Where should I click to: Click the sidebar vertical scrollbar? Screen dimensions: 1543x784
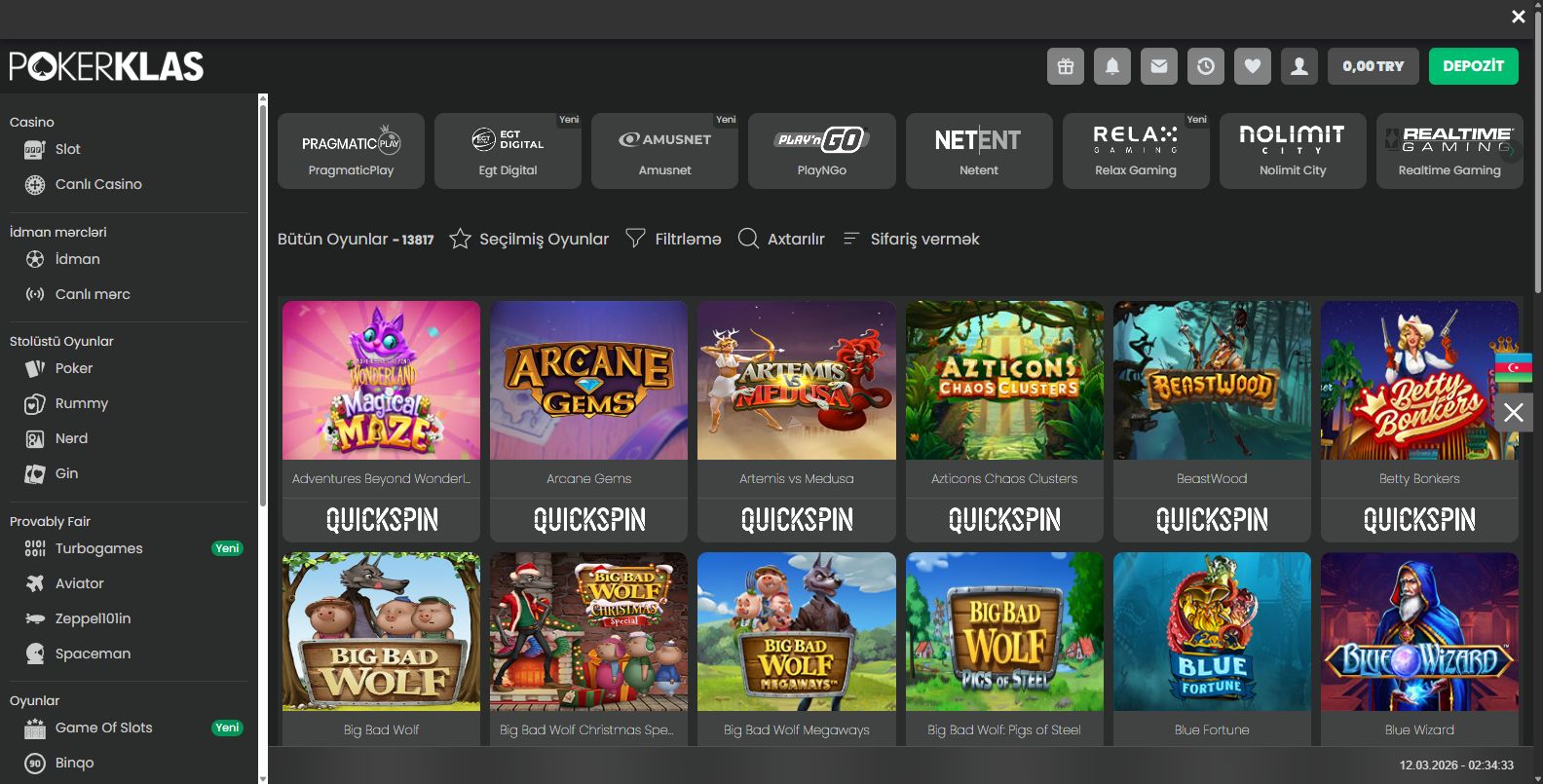point(262,307)
